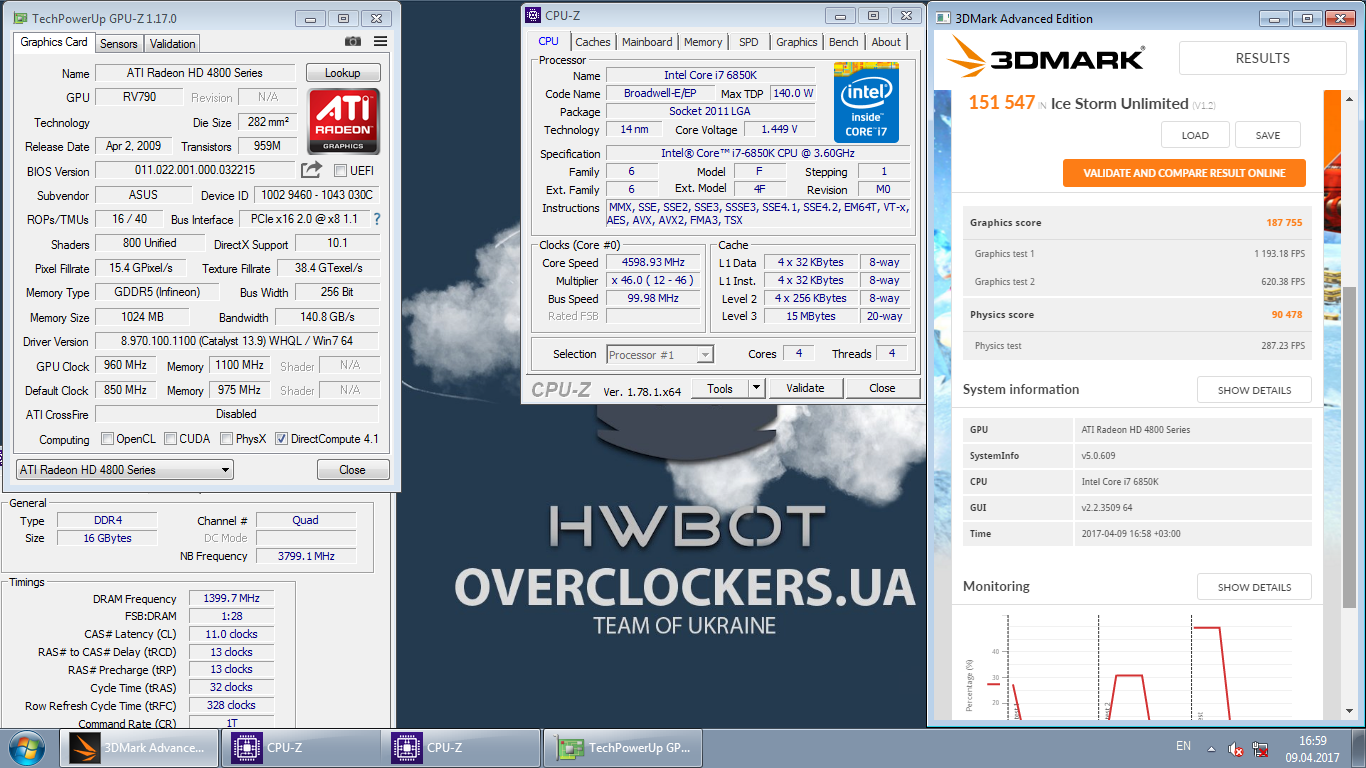Click the Driver Version field in GPU-Z
This screenshot has width=1366, height=768.
[x=237, y=341]
